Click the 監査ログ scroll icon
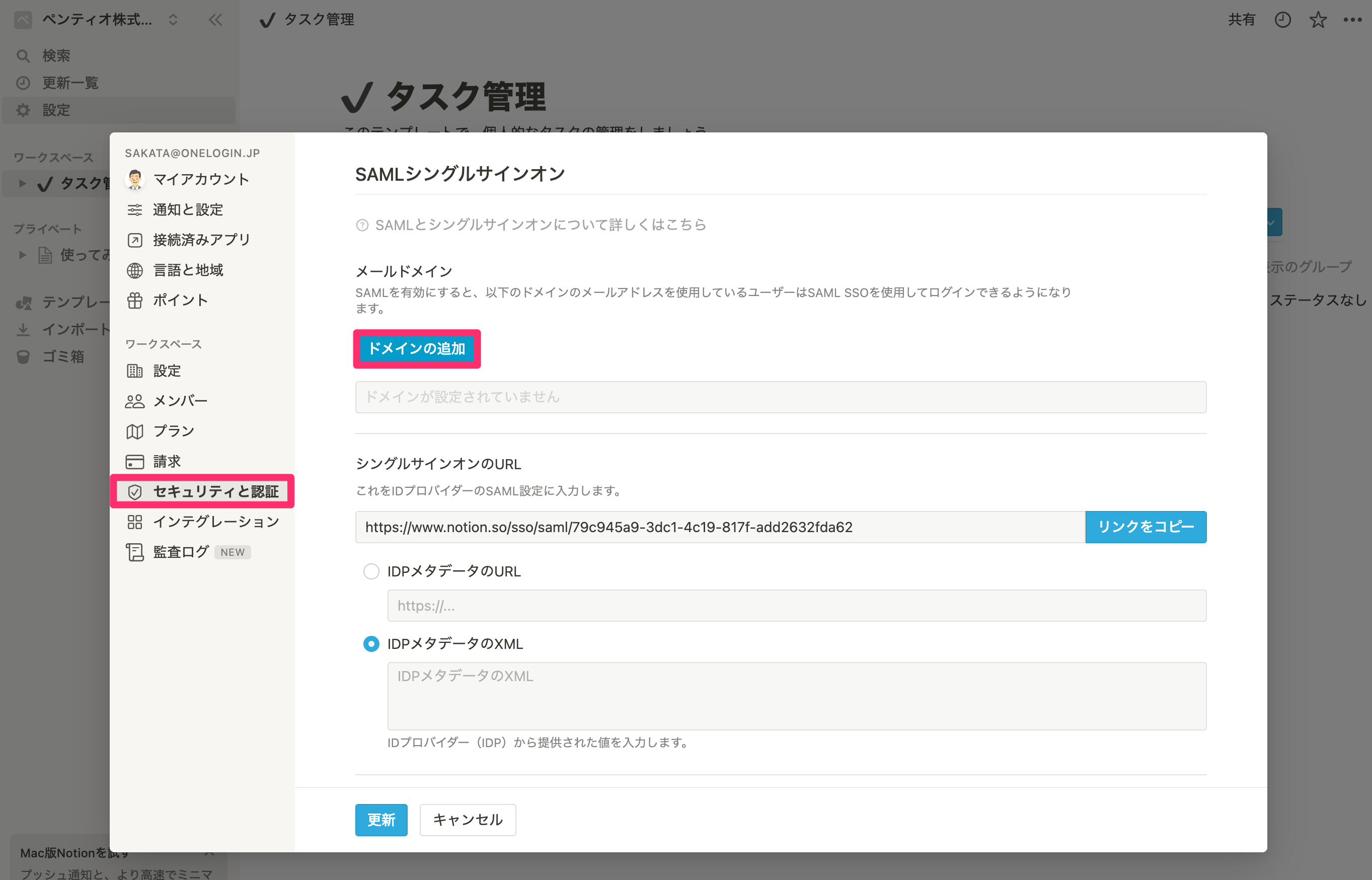Image resolution: width=1372 pixels, height=880 pixels. 135,553
